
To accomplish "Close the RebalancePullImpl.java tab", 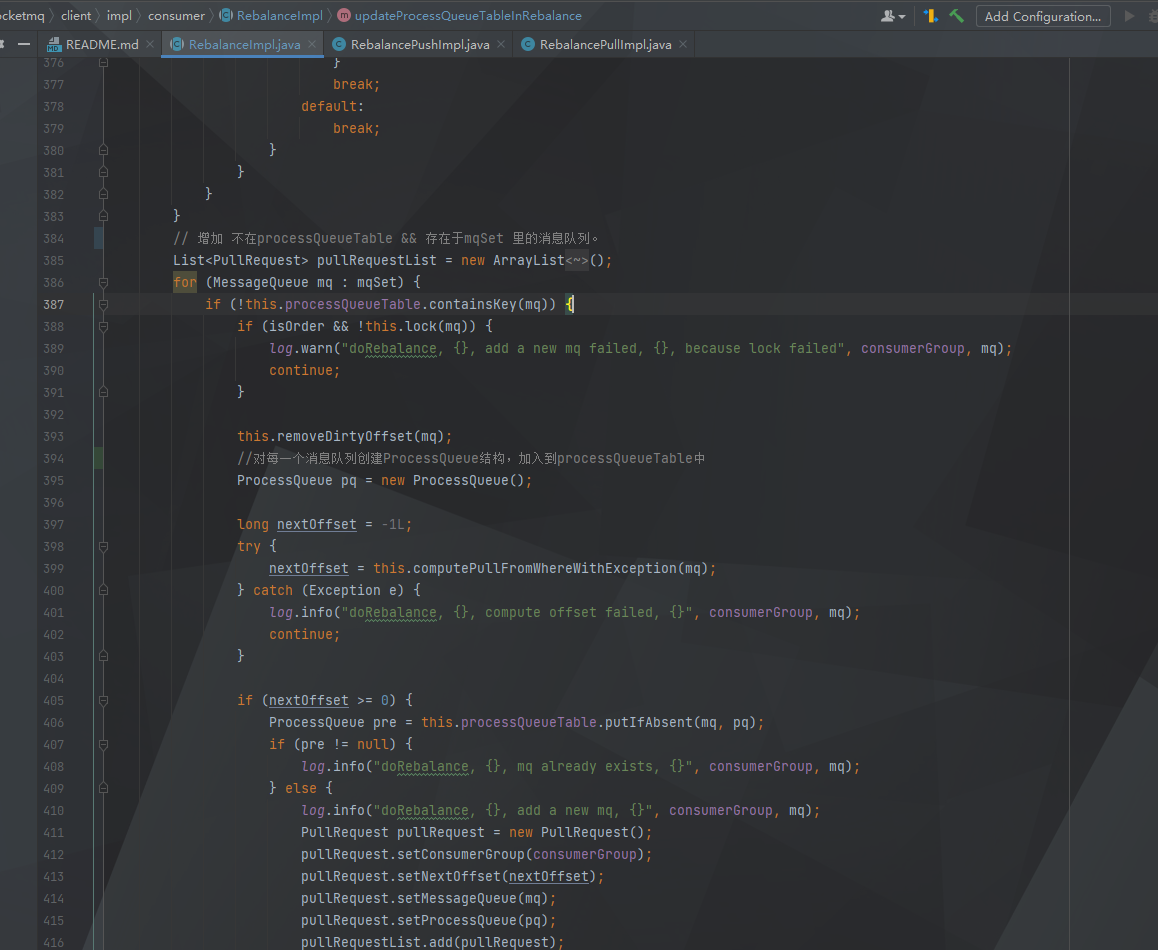I will point(683,44).
